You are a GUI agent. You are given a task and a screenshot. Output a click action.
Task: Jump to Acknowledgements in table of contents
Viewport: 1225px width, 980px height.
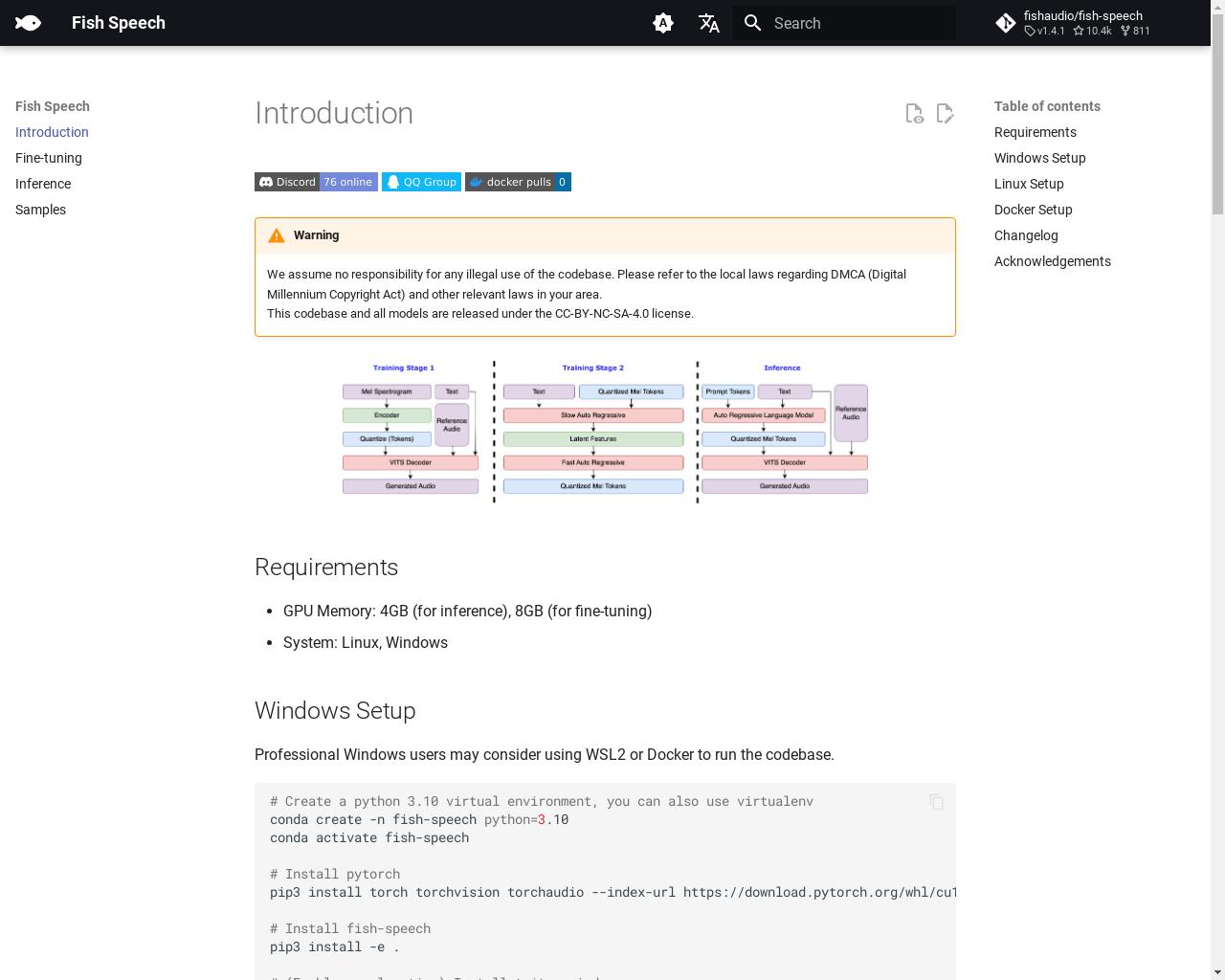[x=1053, y=261]
